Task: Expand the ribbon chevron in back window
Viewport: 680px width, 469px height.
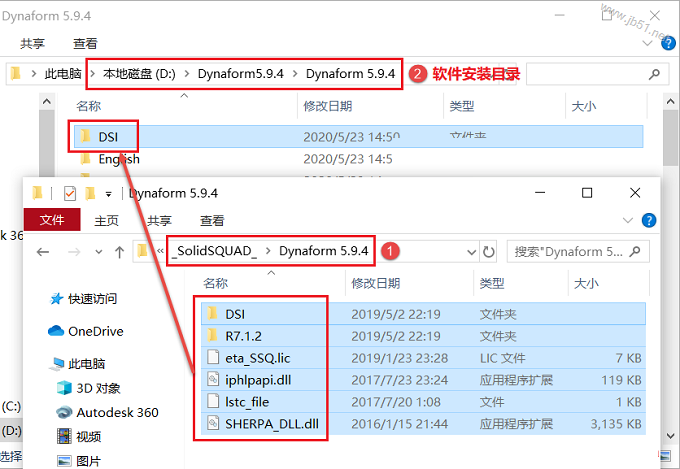Action: pyautogui.click(x=647, y=43)
